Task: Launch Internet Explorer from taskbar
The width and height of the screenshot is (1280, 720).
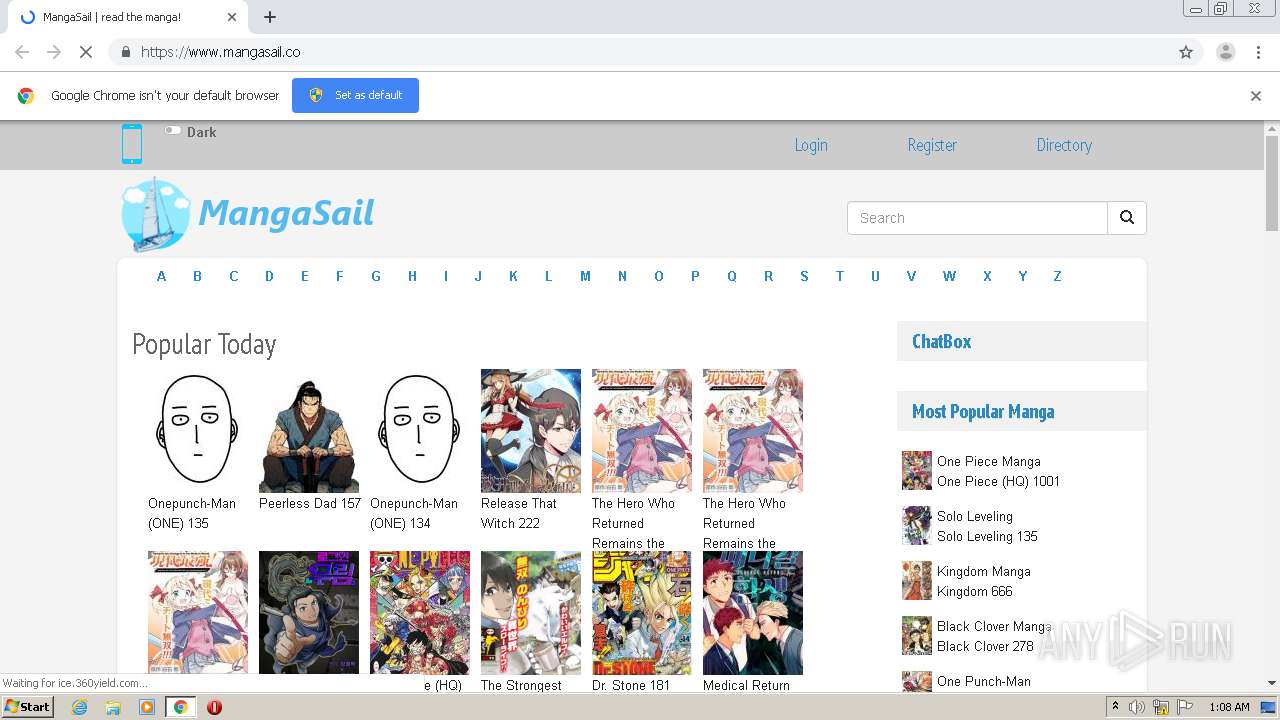Action: (80, 707)
